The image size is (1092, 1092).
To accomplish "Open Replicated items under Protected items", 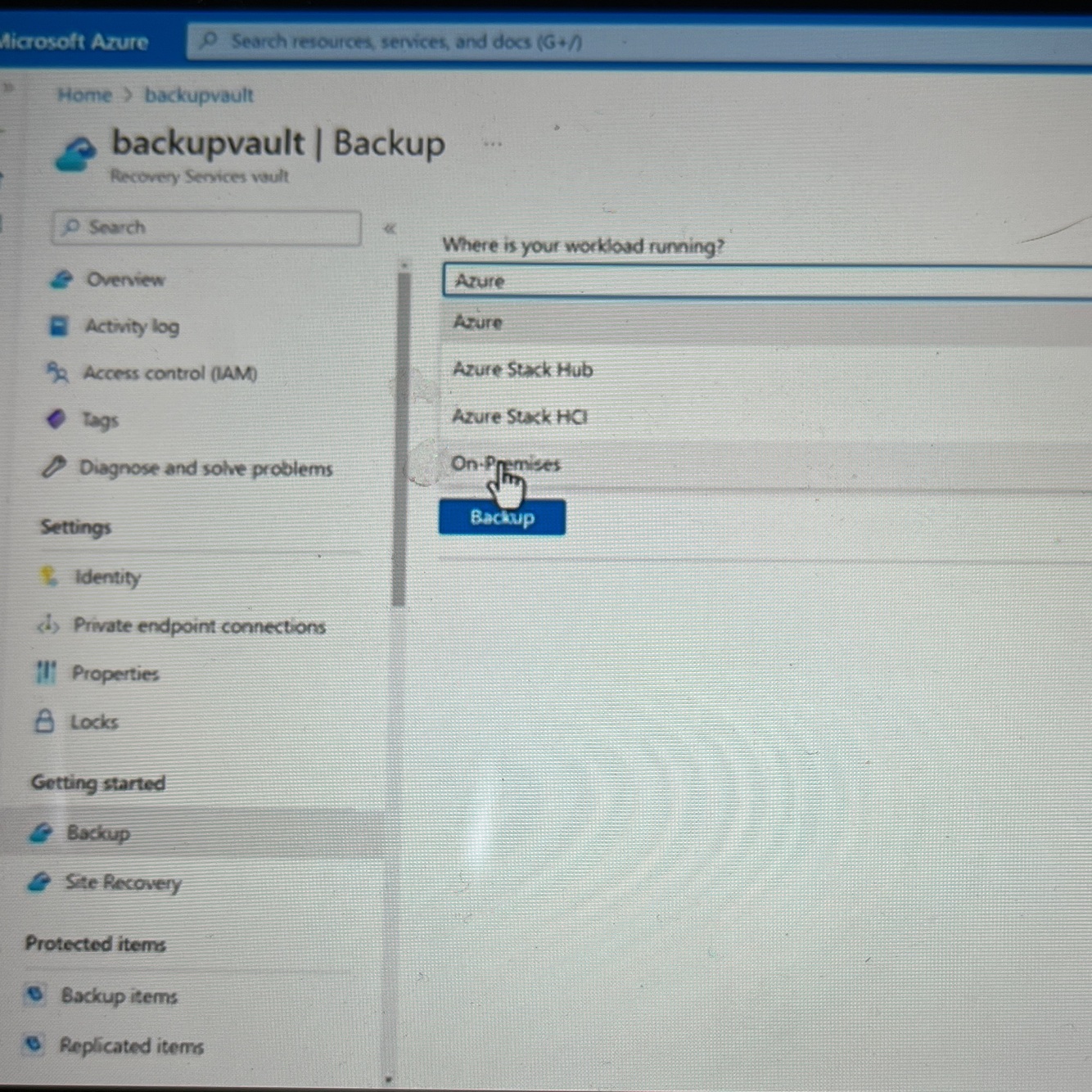I will [131, 1046].
